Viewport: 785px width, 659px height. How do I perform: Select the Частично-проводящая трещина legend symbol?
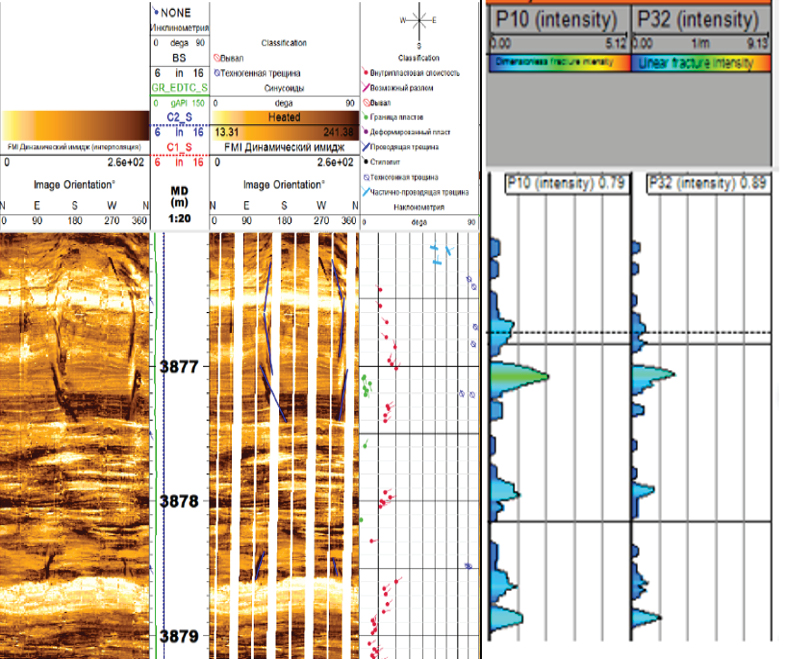click(367, 191)
